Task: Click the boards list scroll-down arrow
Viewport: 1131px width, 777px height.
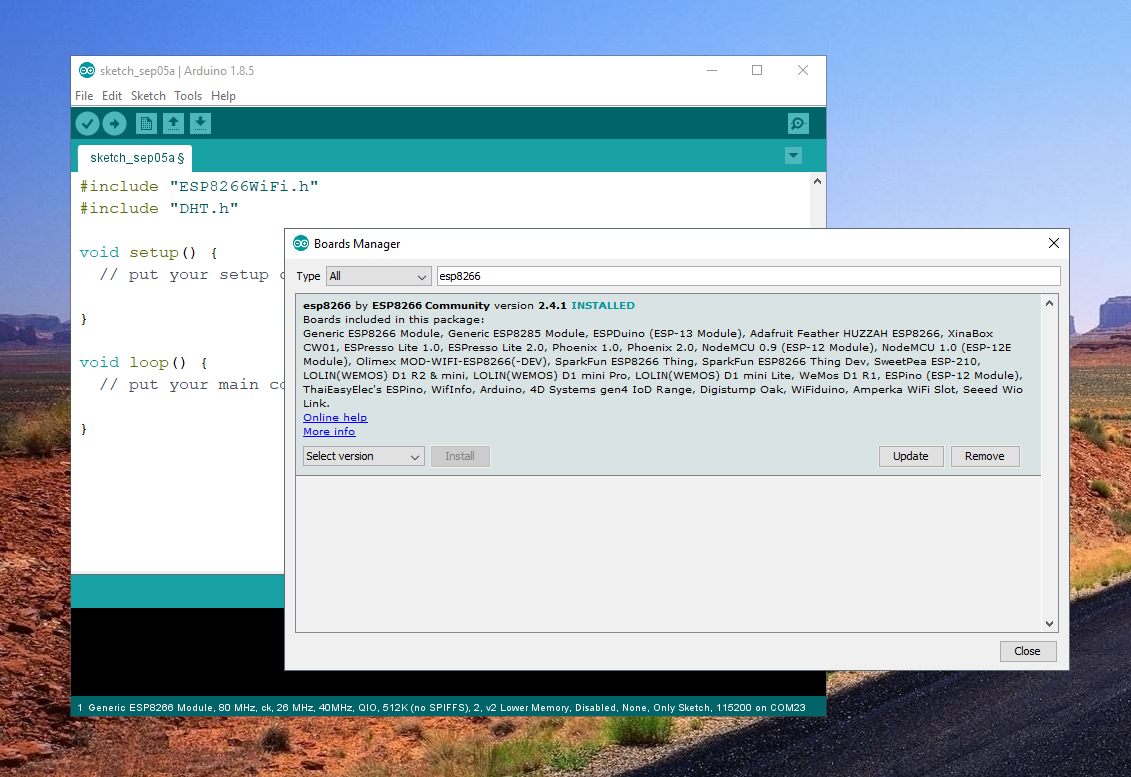Action: 1049,623
